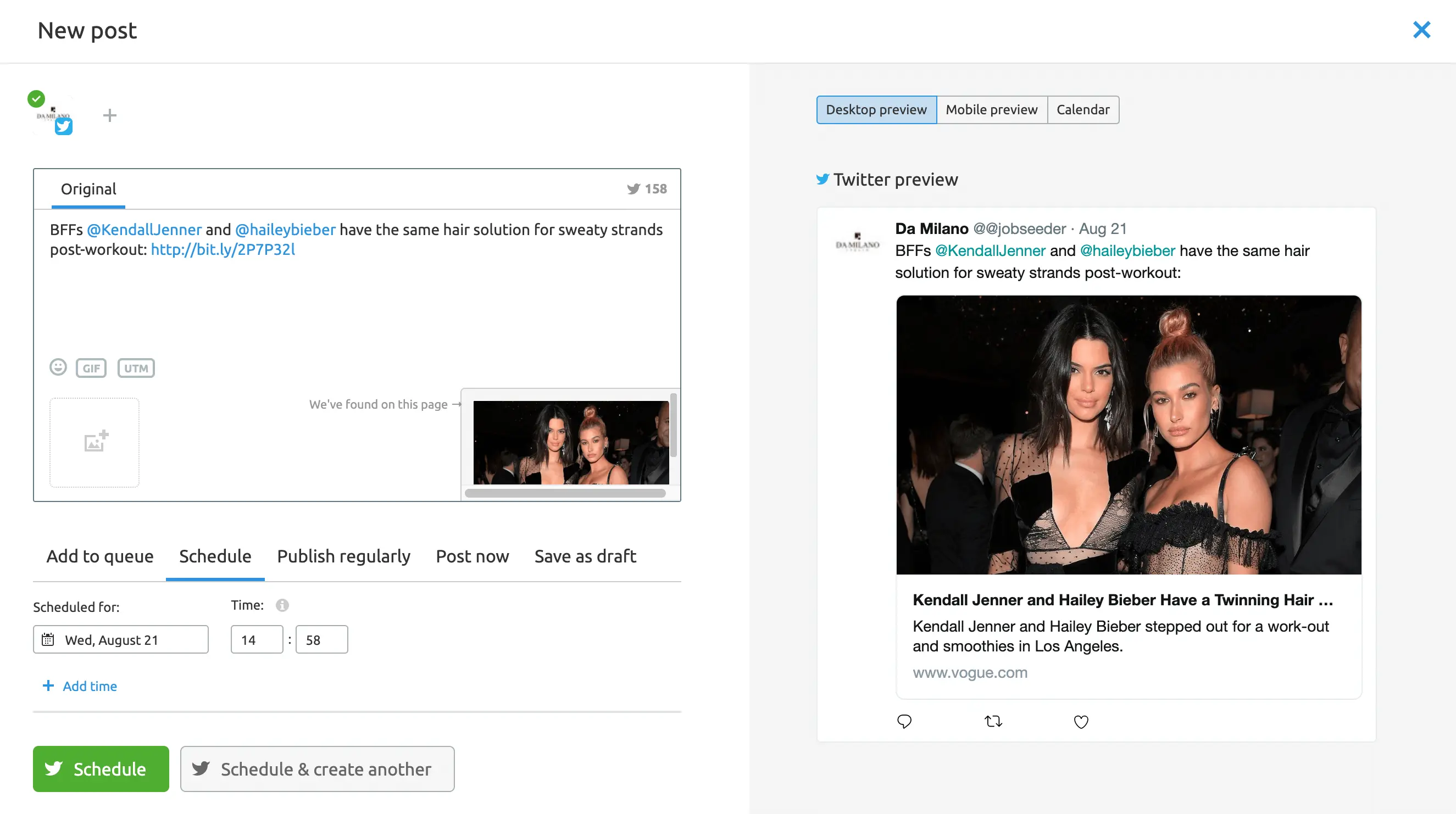
Task: Upload an image via add-image box
Action: (x=95, y=442)
